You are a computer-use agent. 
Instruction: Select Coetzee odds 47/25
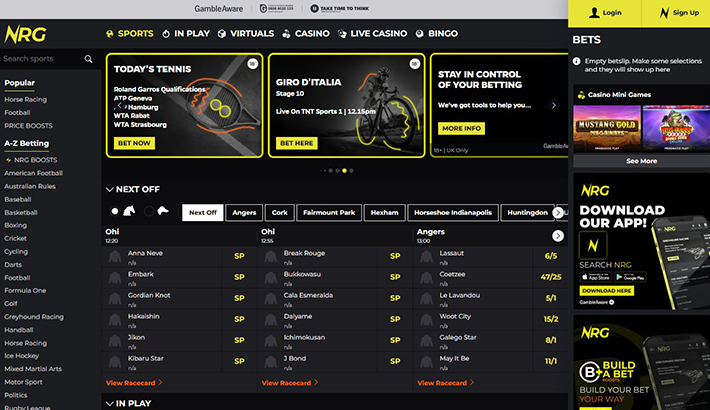click(551, 277)
